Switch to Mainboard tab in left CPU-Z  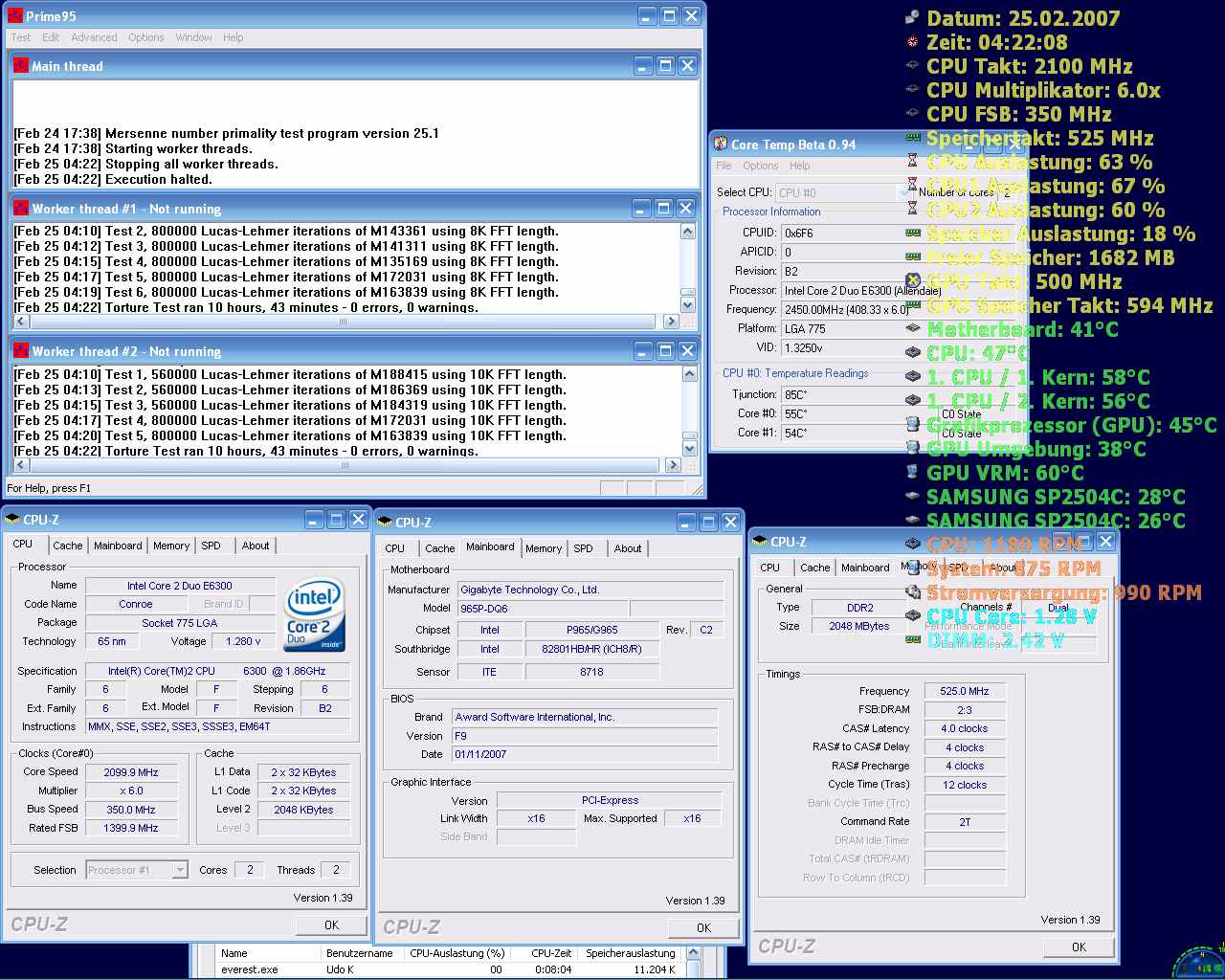(118, 546)
